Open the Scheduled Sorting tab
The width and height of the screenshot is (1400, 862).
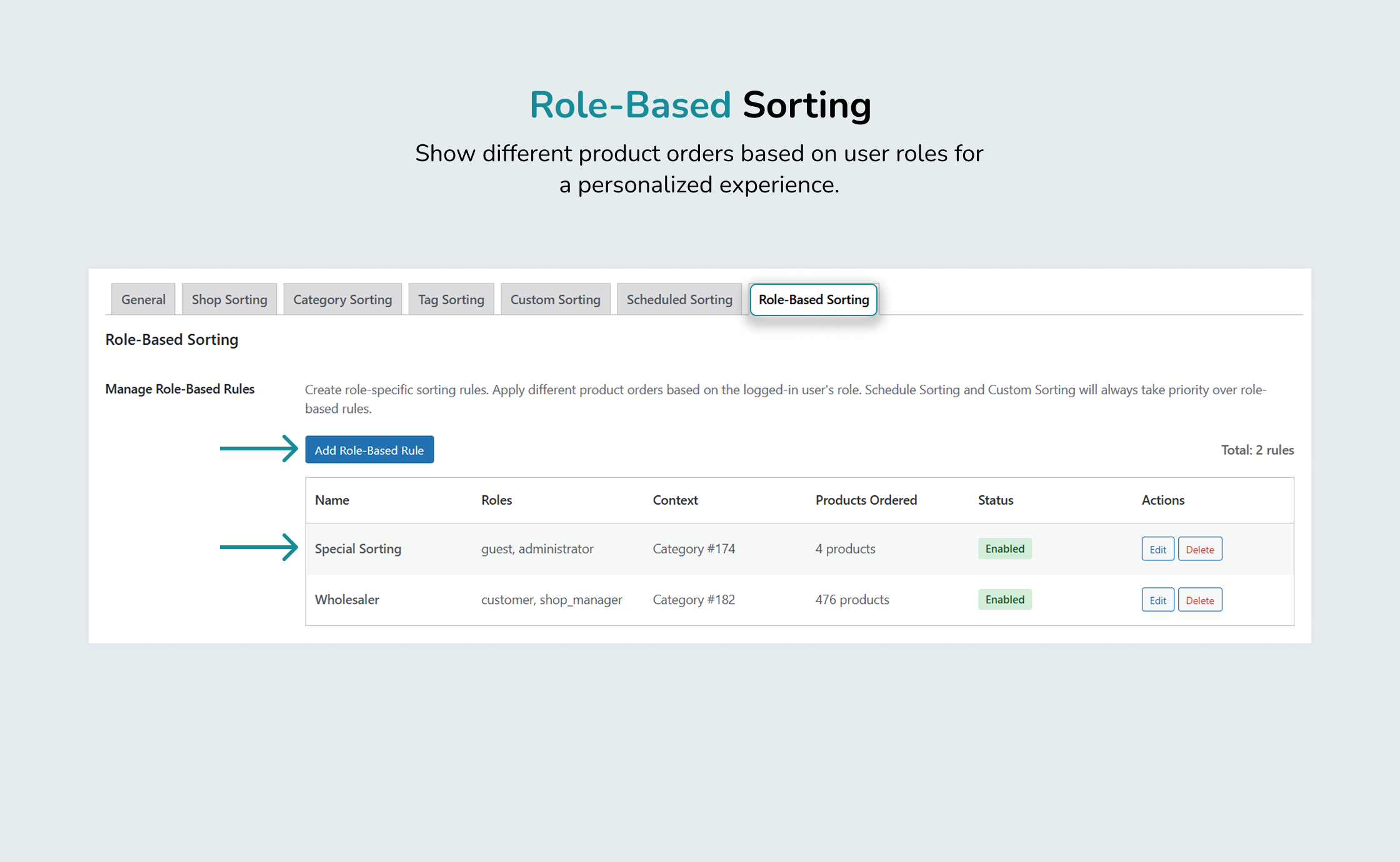(679, 299)
